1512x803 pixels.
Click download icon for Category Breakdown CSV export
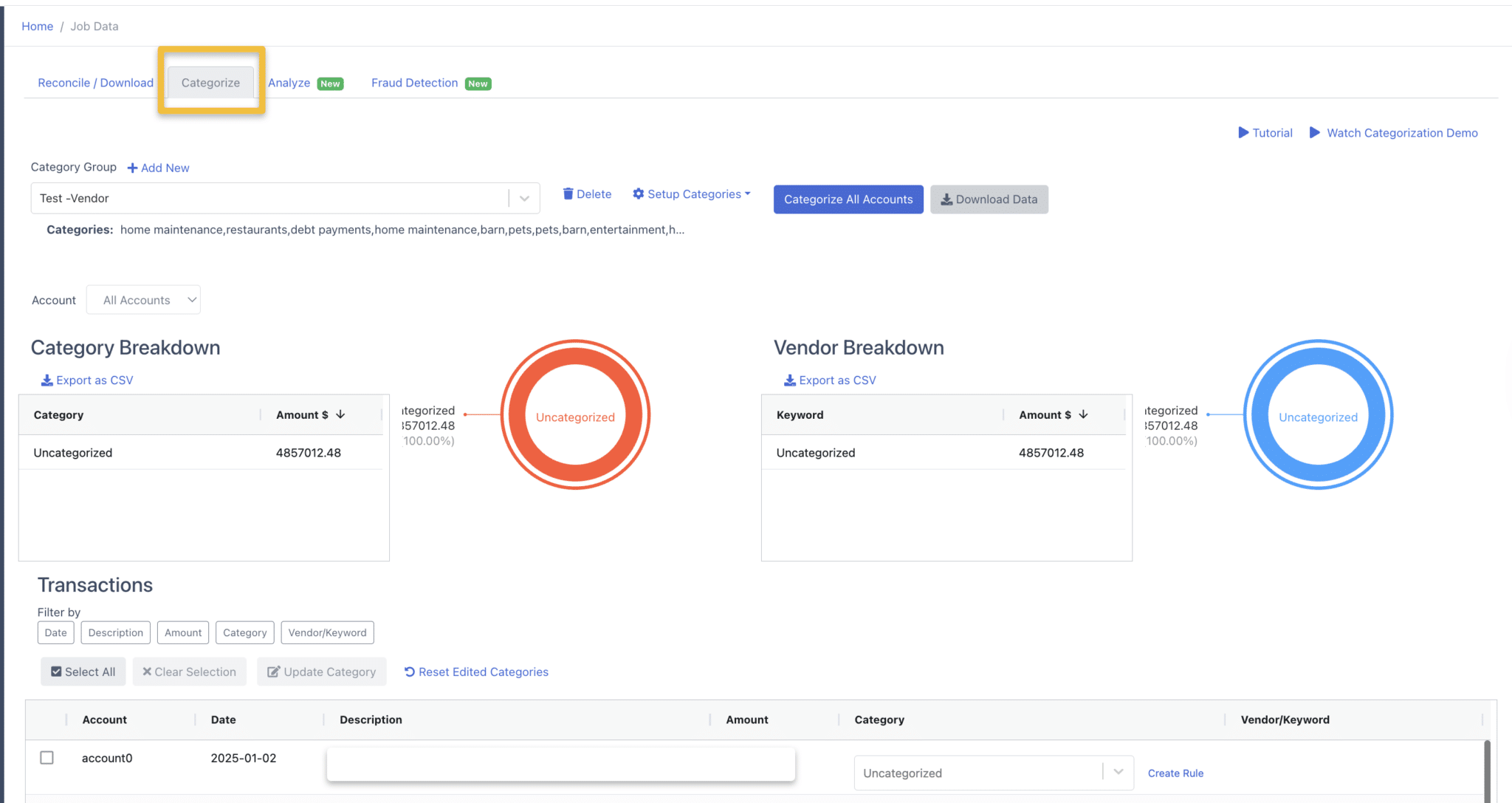pos(47,380)
